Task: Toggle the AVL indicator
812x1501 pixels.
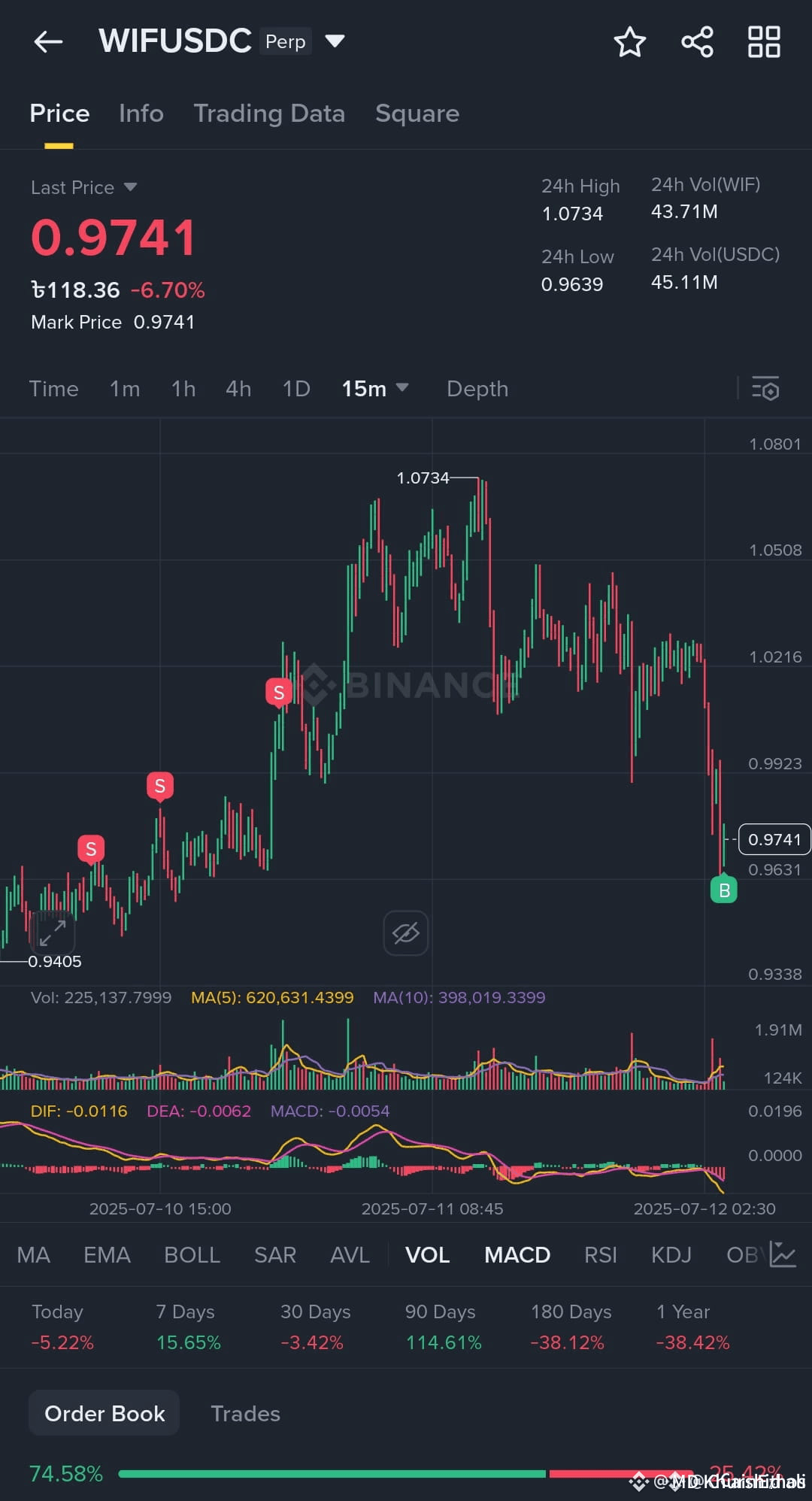Action: [x=350, y=1254]
